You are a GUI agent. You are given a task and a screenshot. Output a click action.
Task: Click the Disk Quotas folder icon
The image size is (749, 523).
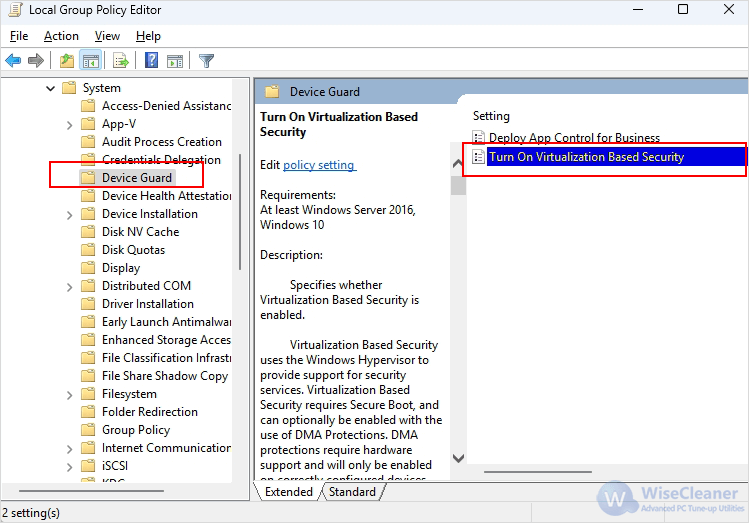coord(88,250)
